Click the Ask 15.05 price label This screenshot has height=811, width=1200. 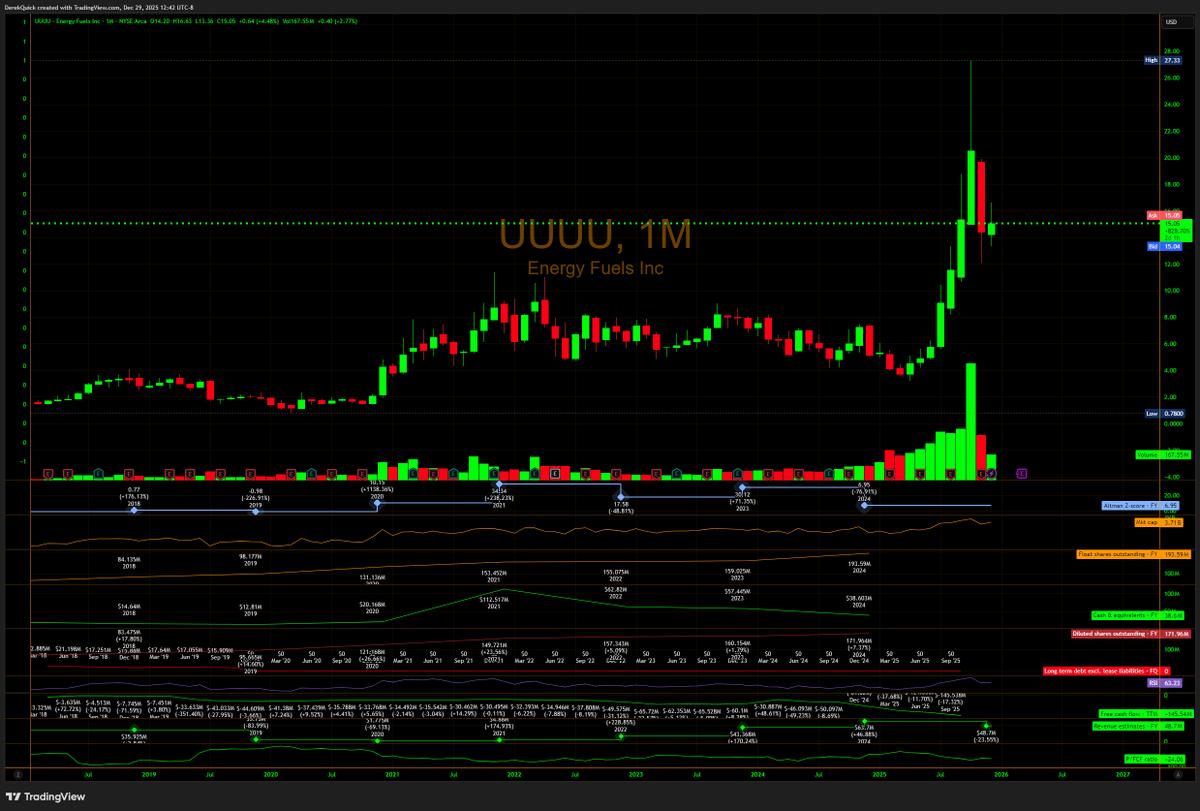(x=1165, y=215)
